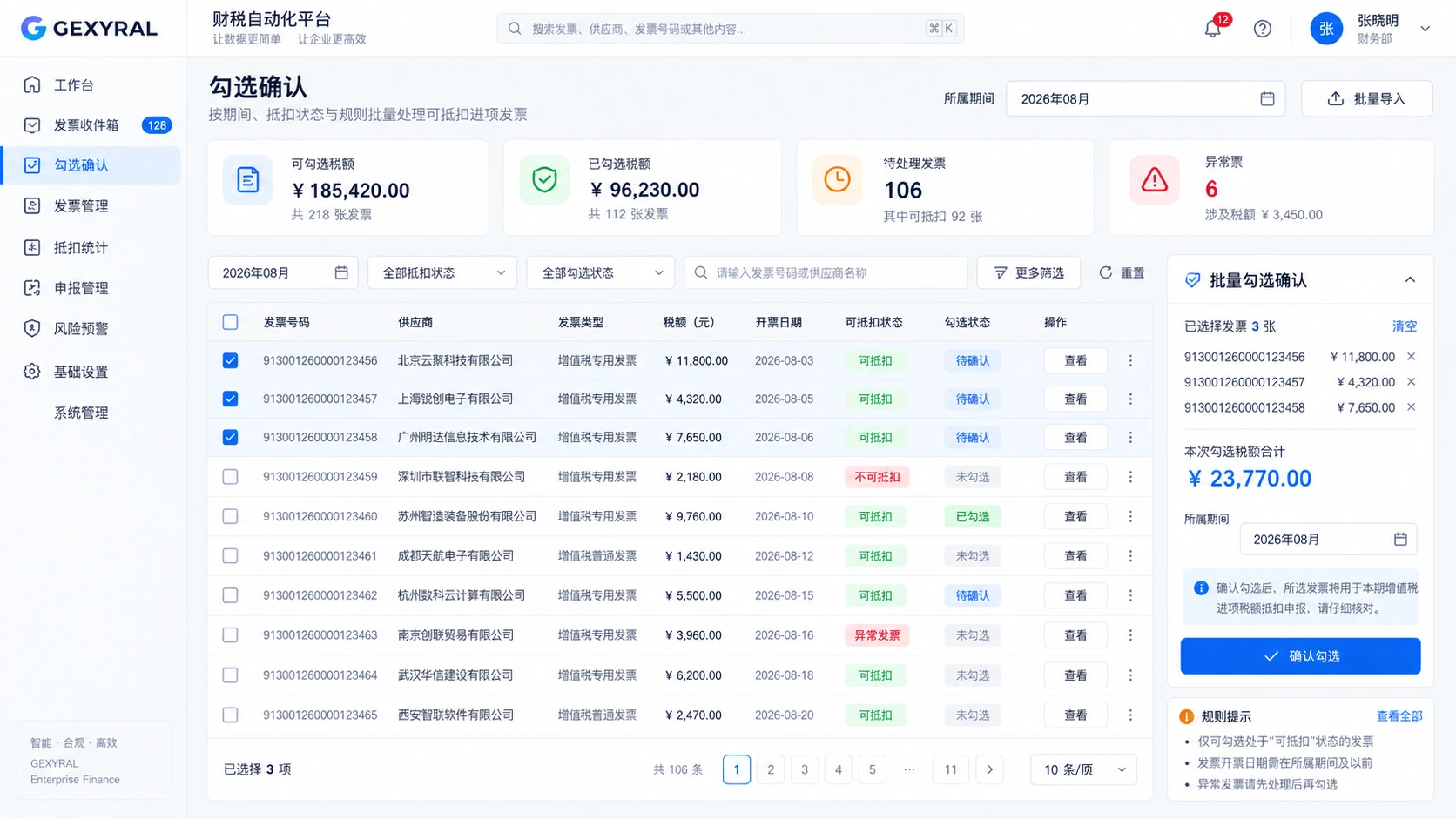1456x819 pixels.
Task: Click the 确认勾选 button
Action: click(1300, 656)
